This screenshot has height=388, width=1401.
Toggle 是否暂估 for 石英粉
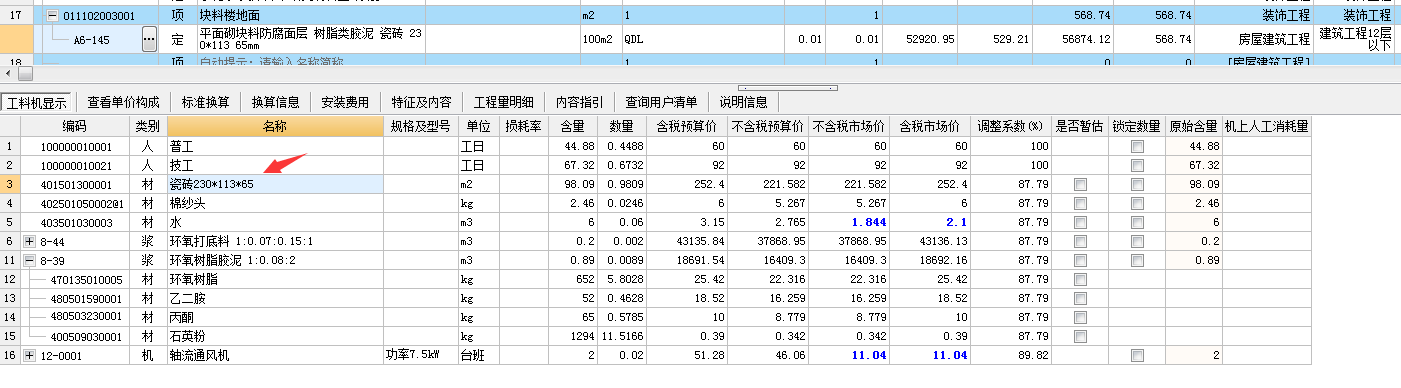(x=1080, y=336)
